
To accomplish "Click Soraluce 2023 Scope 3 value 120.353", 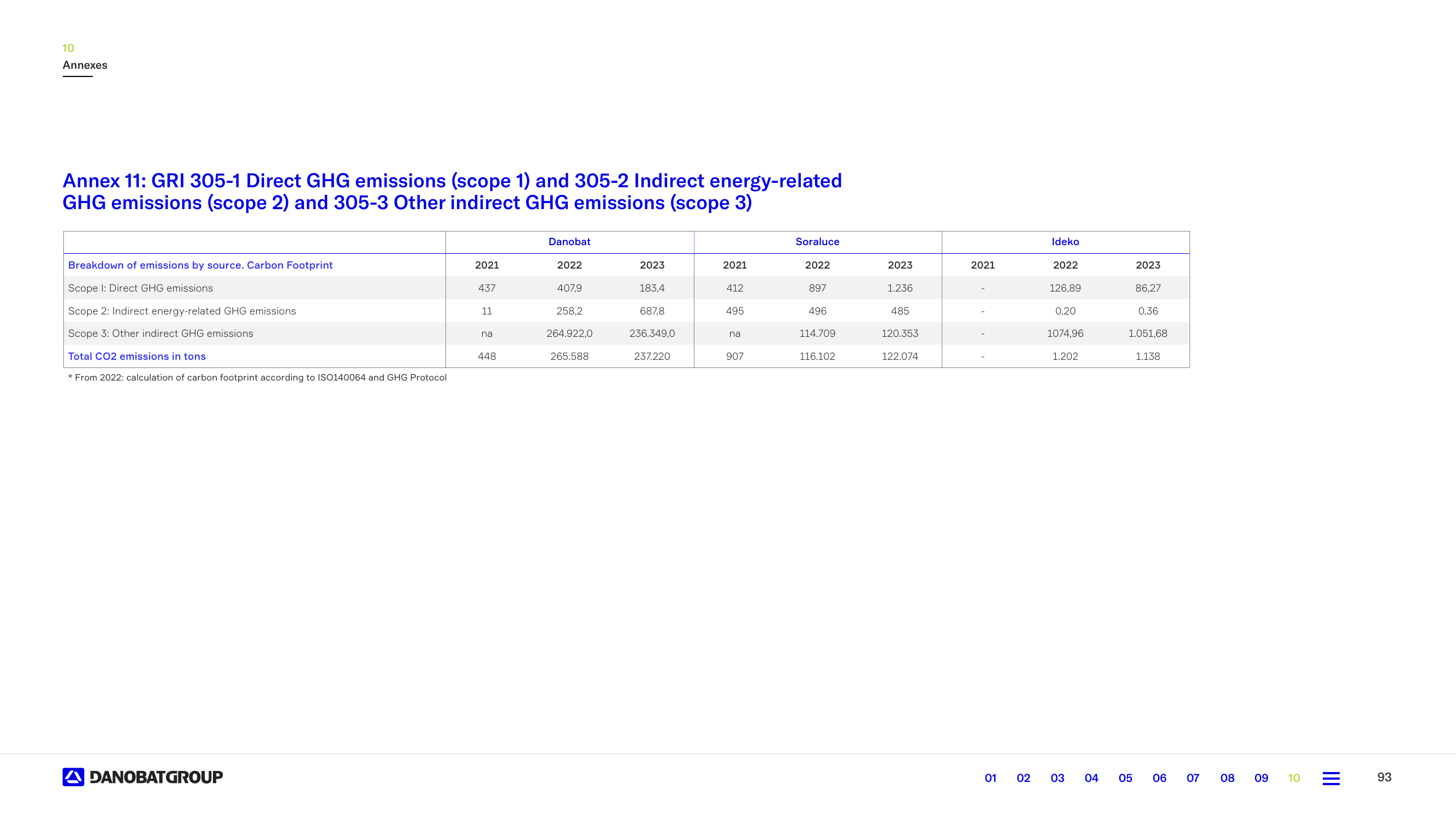I will (900, 334).
